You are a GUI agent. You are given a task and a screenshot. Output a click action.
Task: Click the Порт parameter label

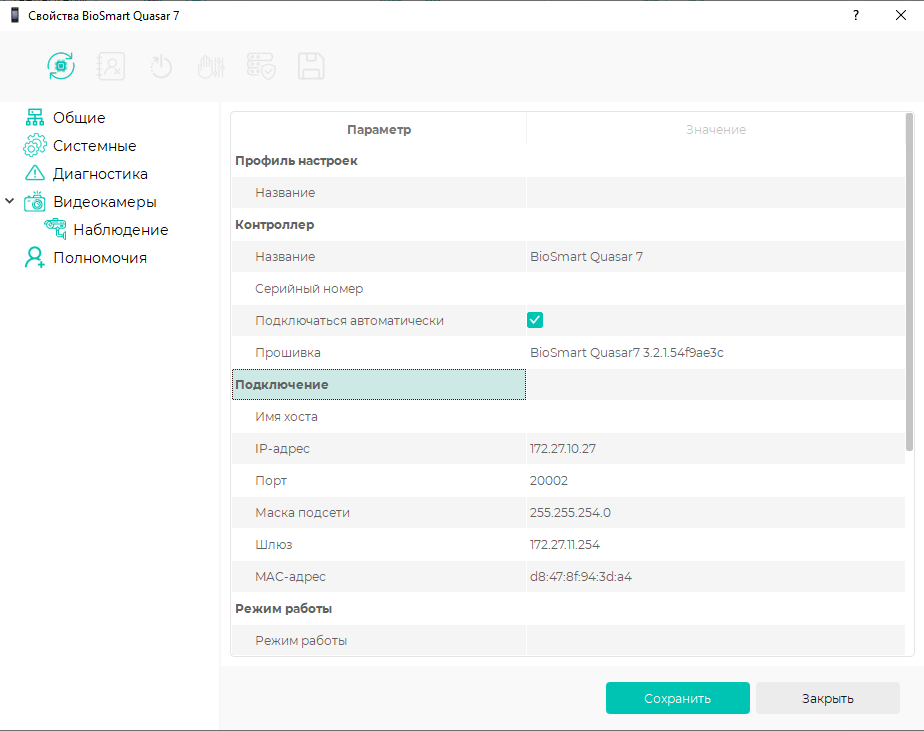[271, 480]
